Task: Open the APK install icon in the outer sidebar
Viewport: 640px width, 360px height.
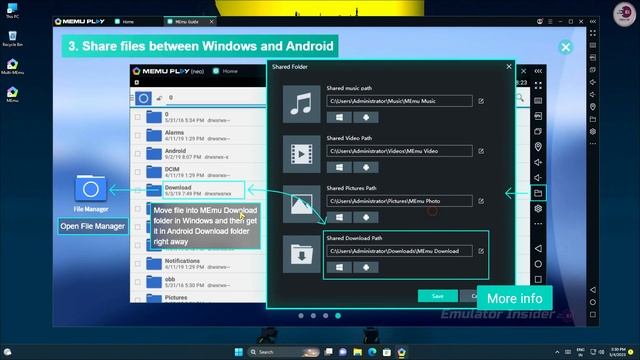Action: (593, 58)
